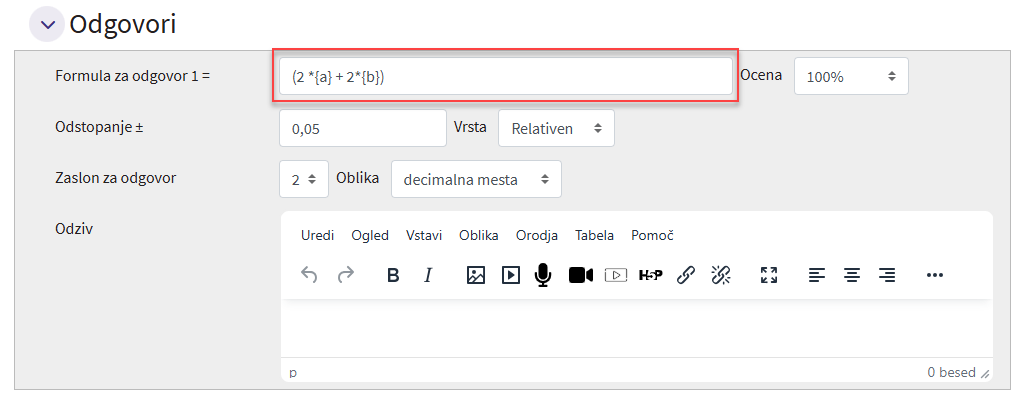Viewport: 1022px width, 403px height.
Task: Click the video camera record icon
Action: point(581,275)
